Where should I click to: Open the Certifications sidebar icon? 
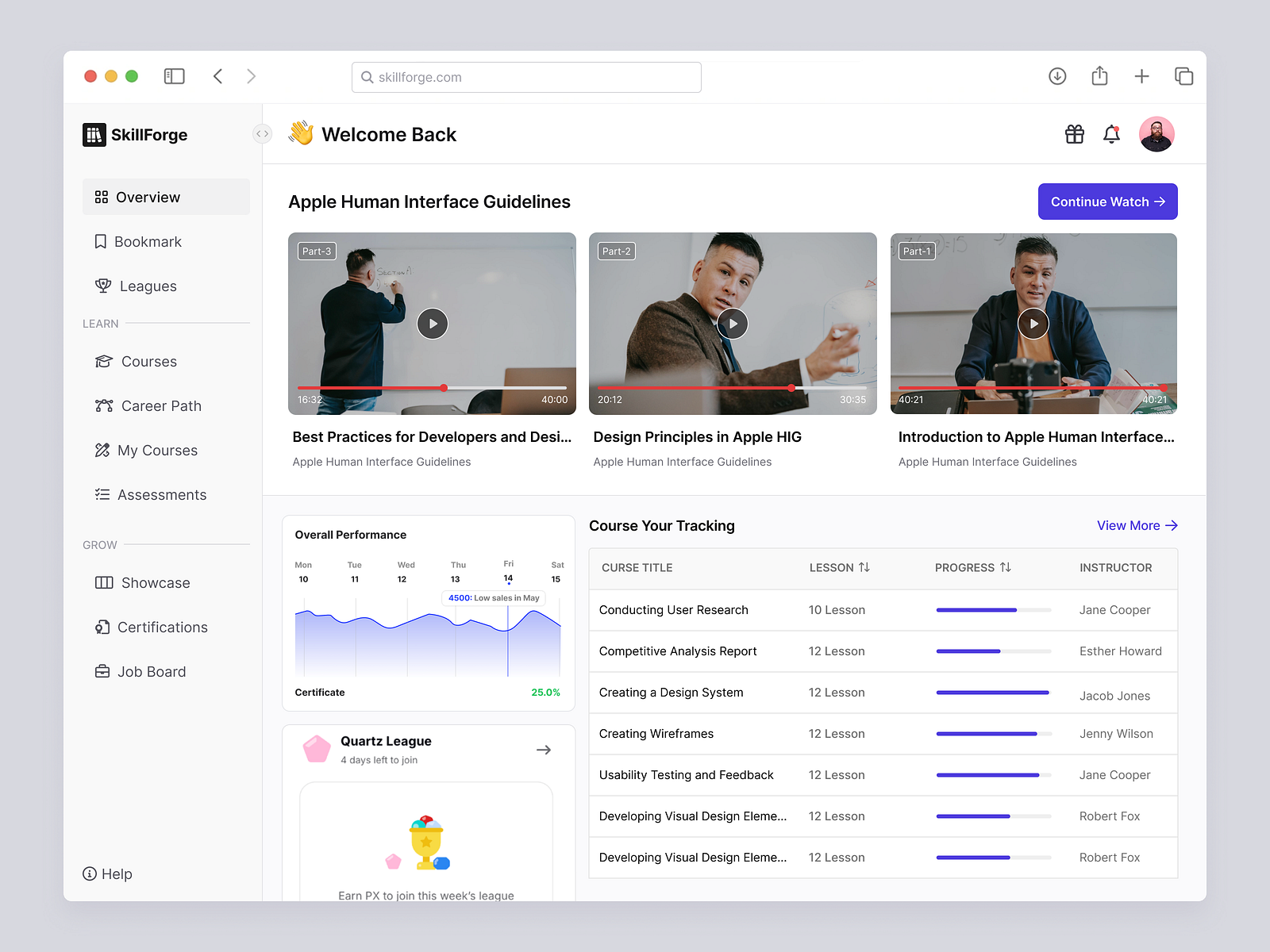click(x=102, y=627)
